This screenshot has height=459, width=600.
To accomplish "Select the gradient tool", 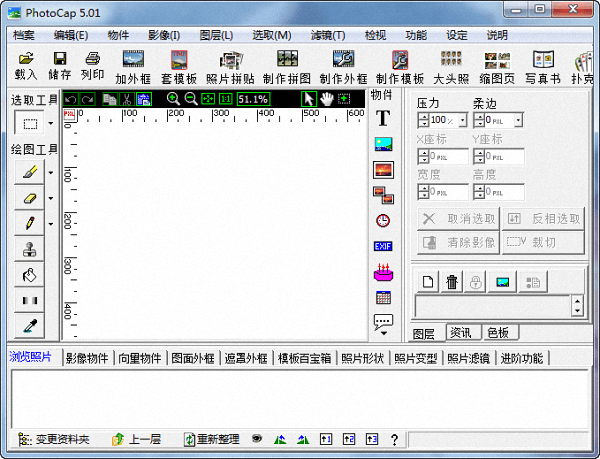I will click(29, 301).
